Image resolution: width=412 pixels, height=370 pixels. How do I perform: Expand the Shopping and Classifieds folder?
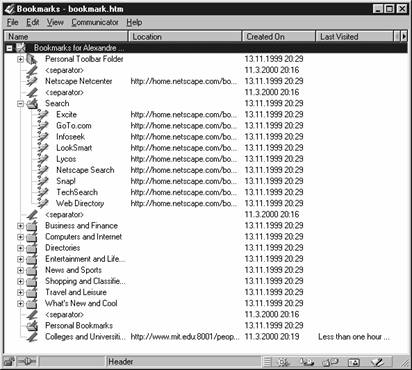point(20,282)
